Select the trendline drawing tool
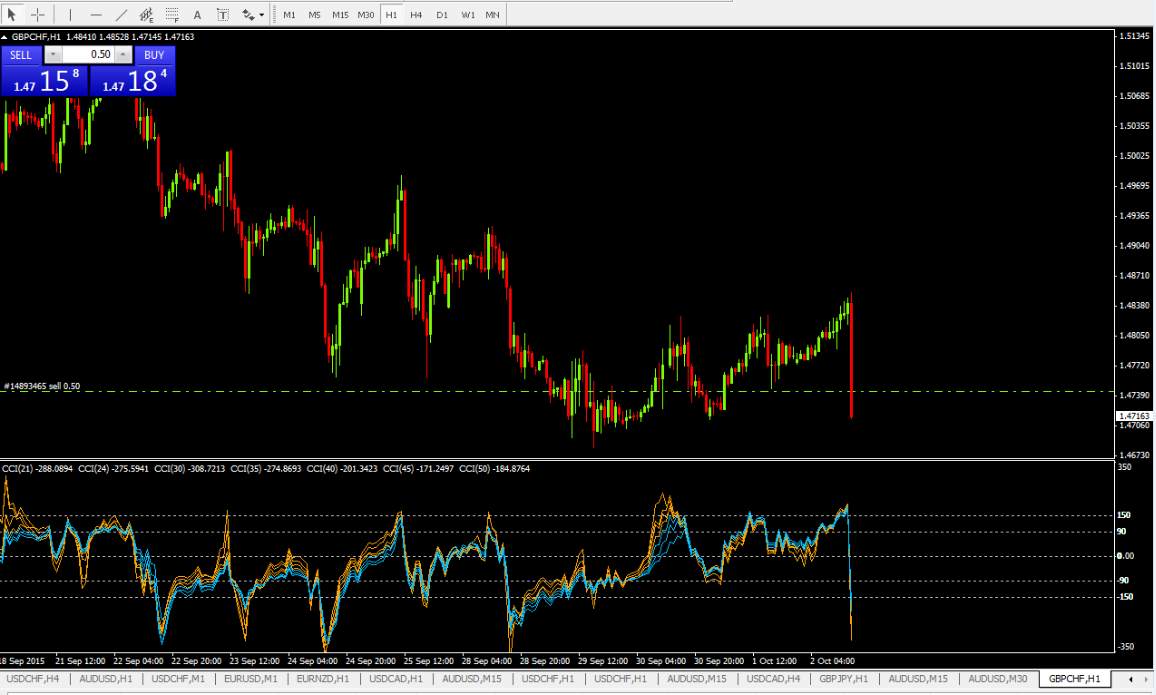Viewport: 1156px width, 695px height. coord(121,14)
